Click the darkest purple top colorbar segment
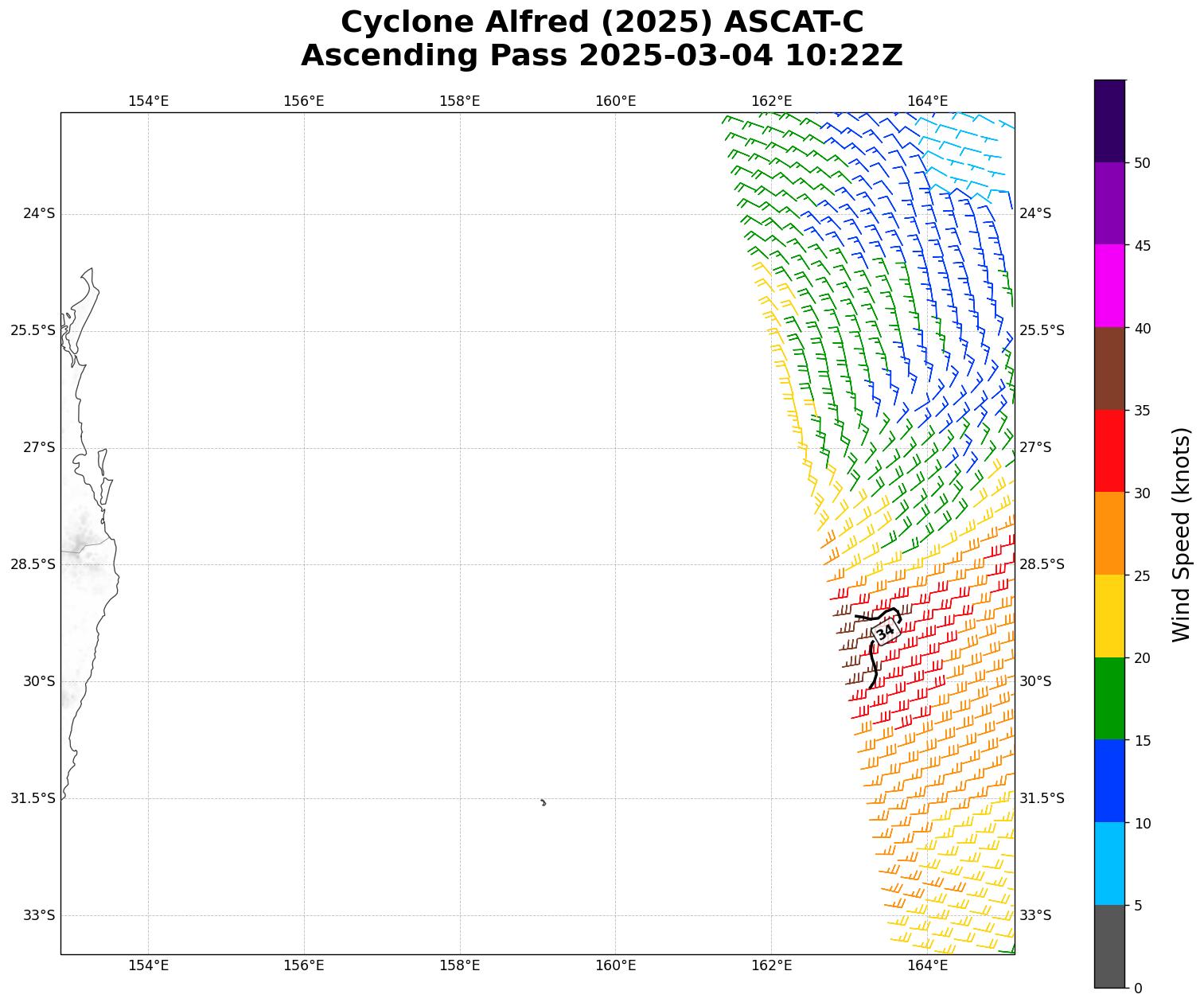The width and height of the screenshot is (1204, 1006). pos(1109,121)
